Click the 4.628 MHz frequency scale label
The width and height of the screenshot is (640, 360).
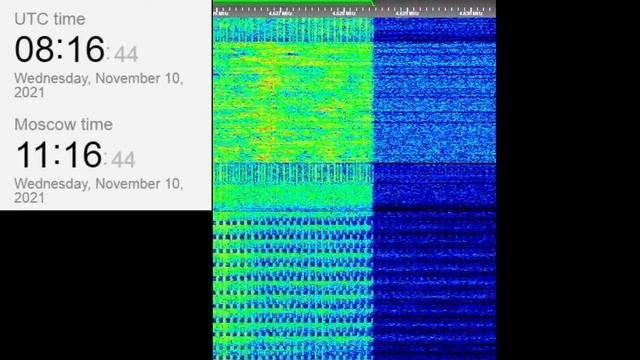(344, 13)
